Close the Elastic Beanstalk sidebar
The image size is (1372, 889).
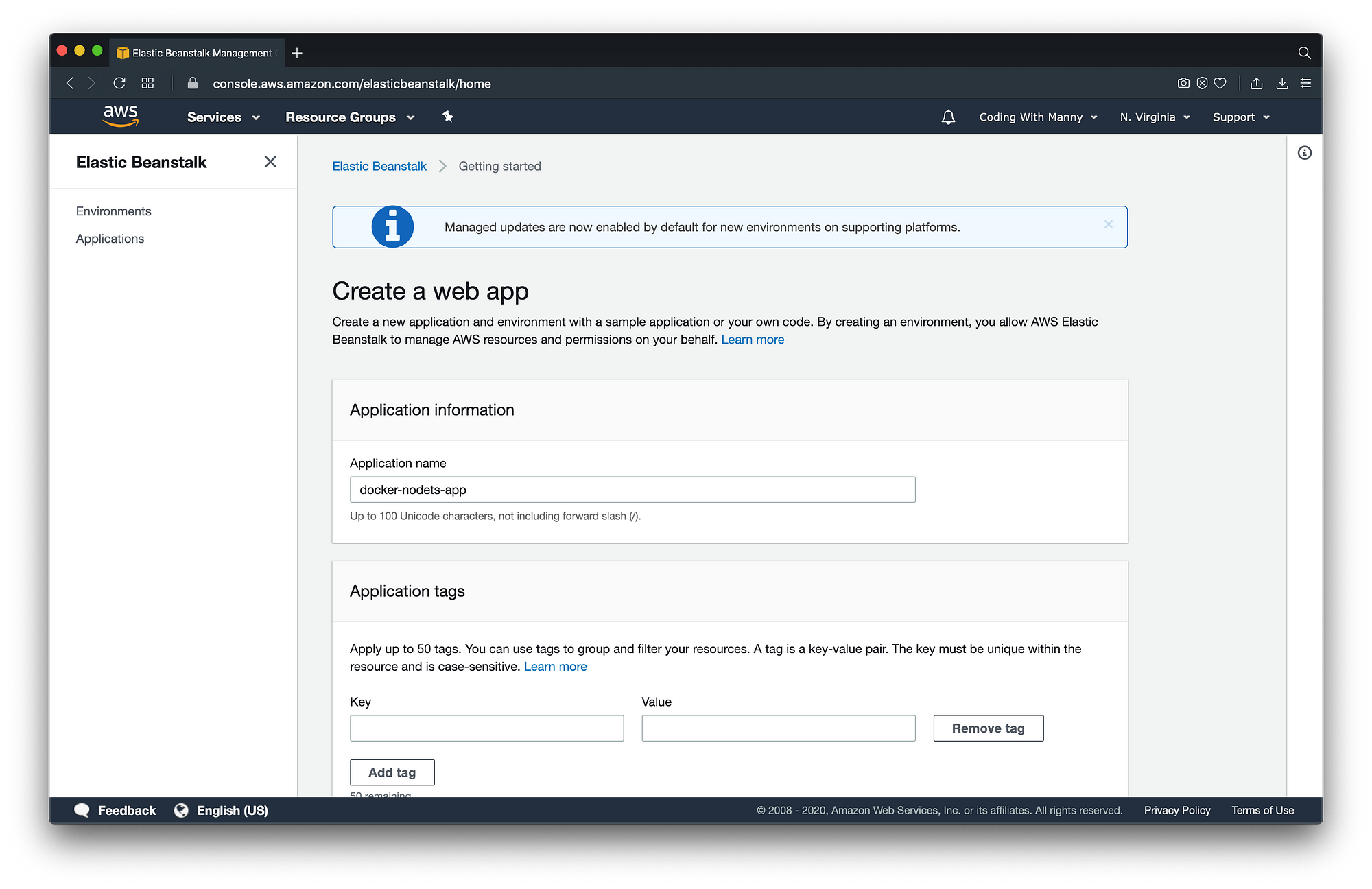270,162
